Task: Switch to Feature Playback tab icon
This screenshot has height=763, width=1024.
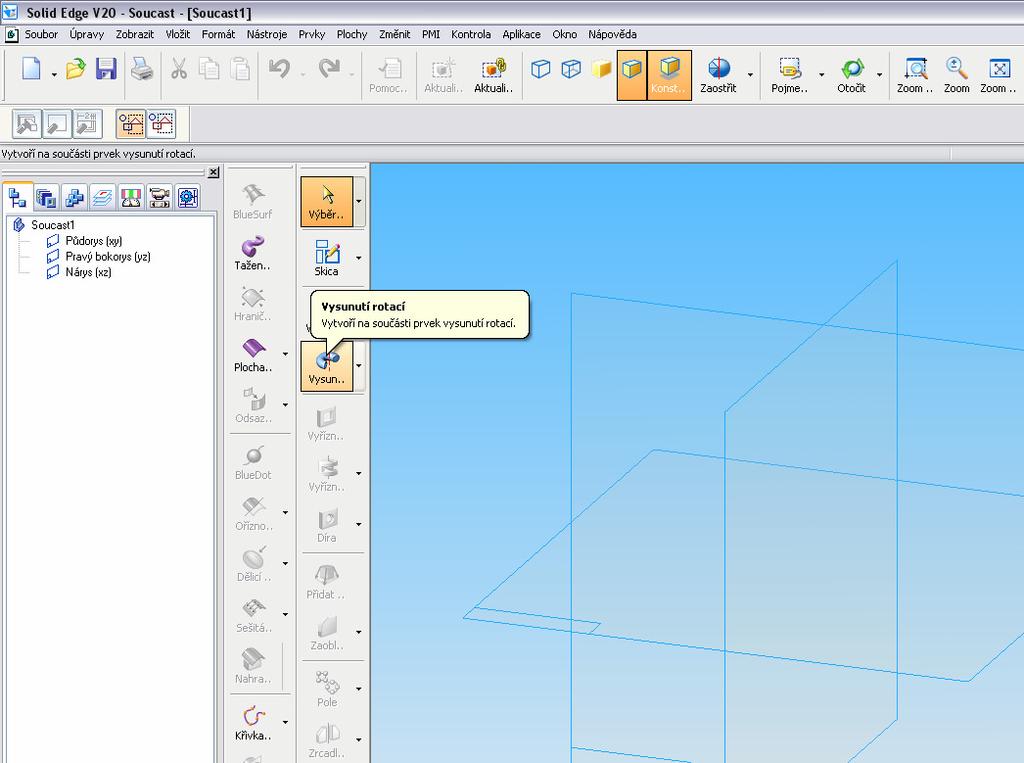Action: click(159, 197)
